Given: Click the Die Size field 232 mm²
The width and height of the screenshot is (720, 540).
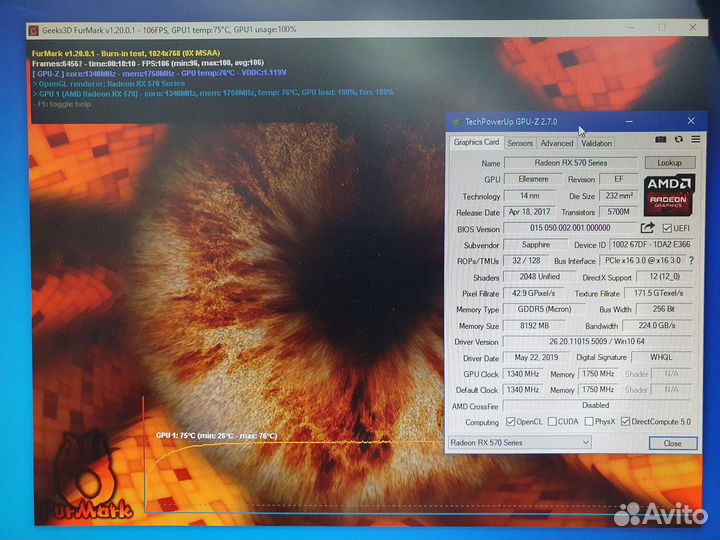Looking at the screenshot, I should (619, 196).
